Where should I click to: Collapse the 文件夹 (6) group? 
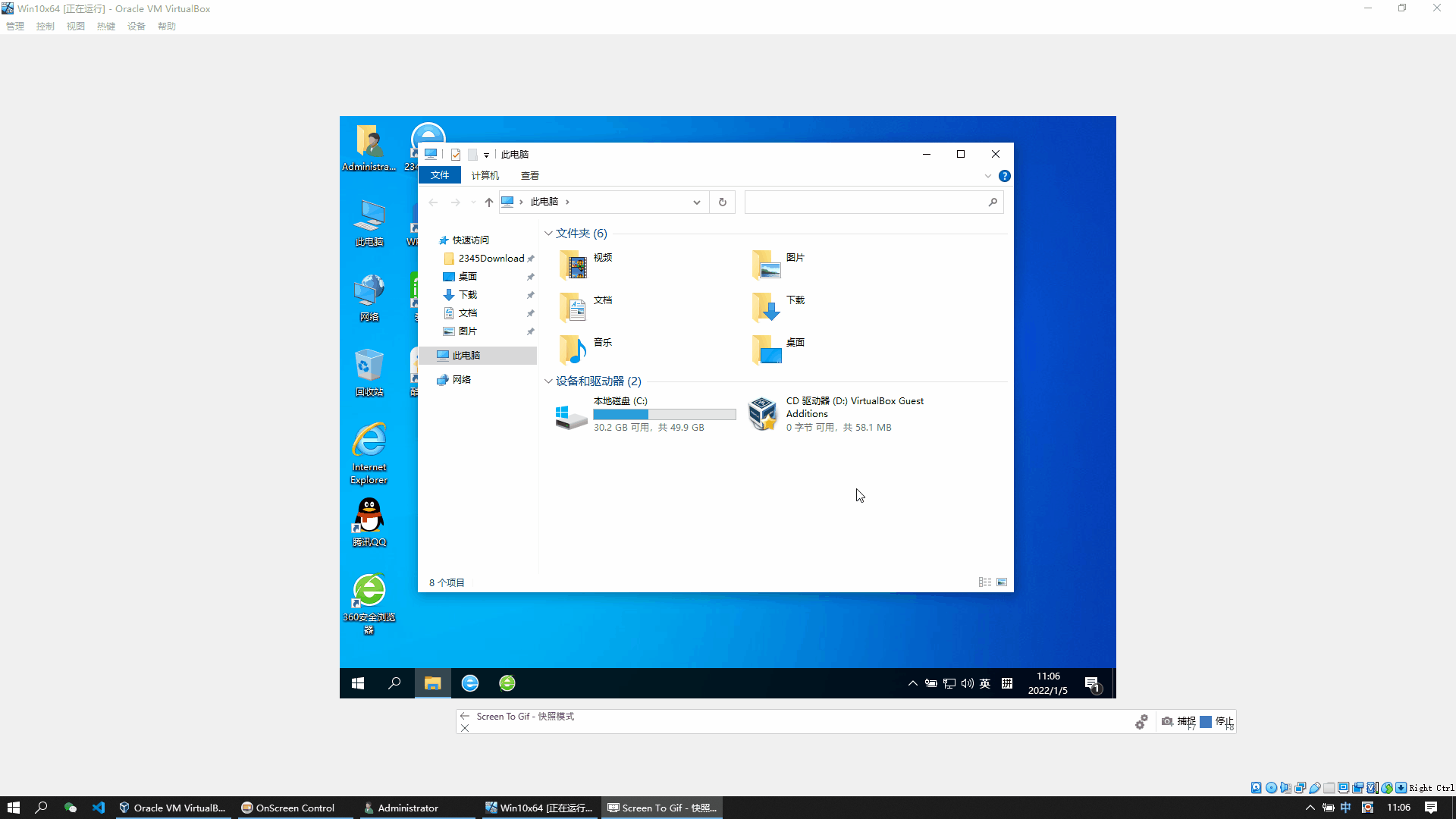click(x=548, y=234)
